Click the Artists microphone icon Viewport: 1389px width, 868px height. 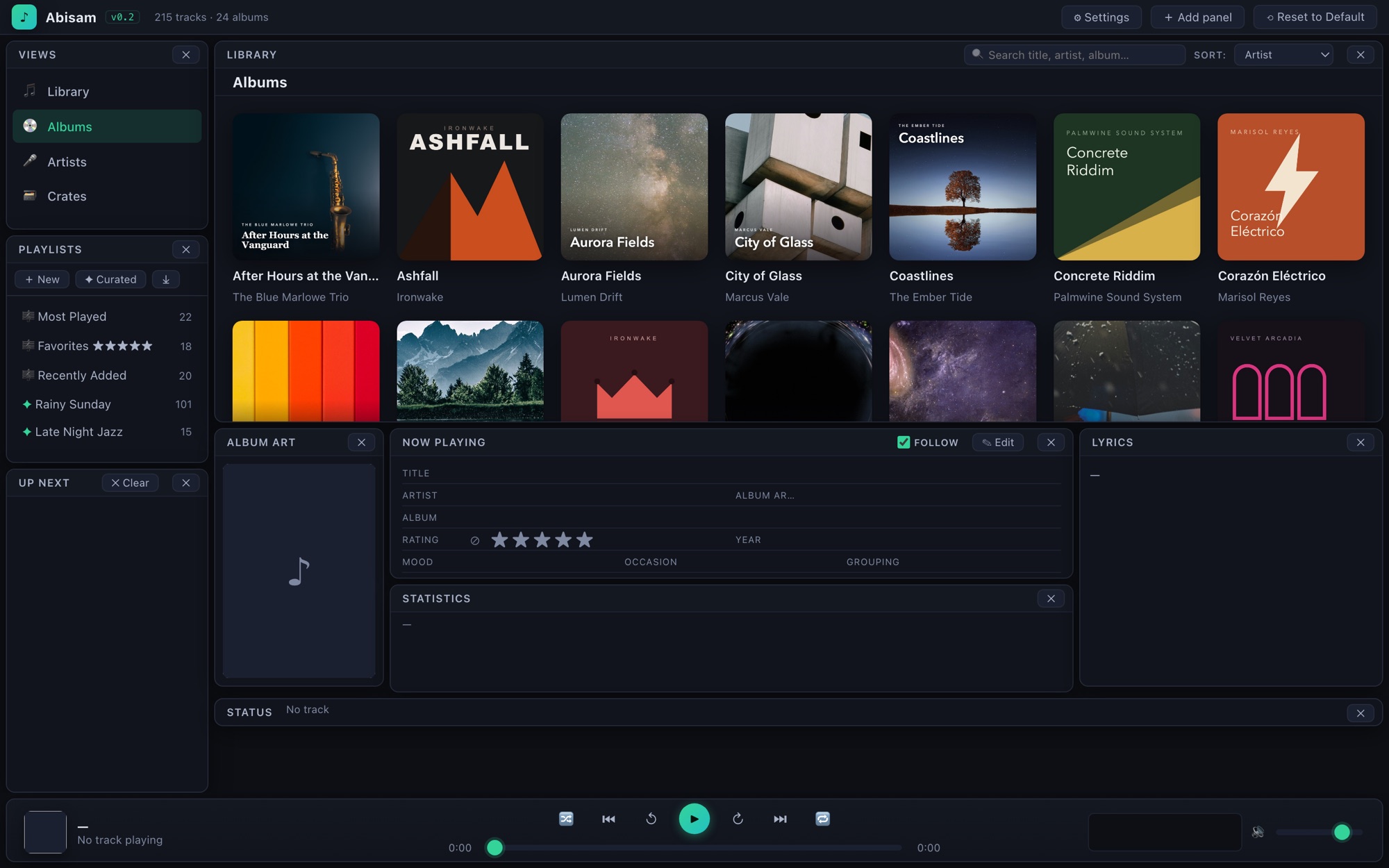point(30,160)
